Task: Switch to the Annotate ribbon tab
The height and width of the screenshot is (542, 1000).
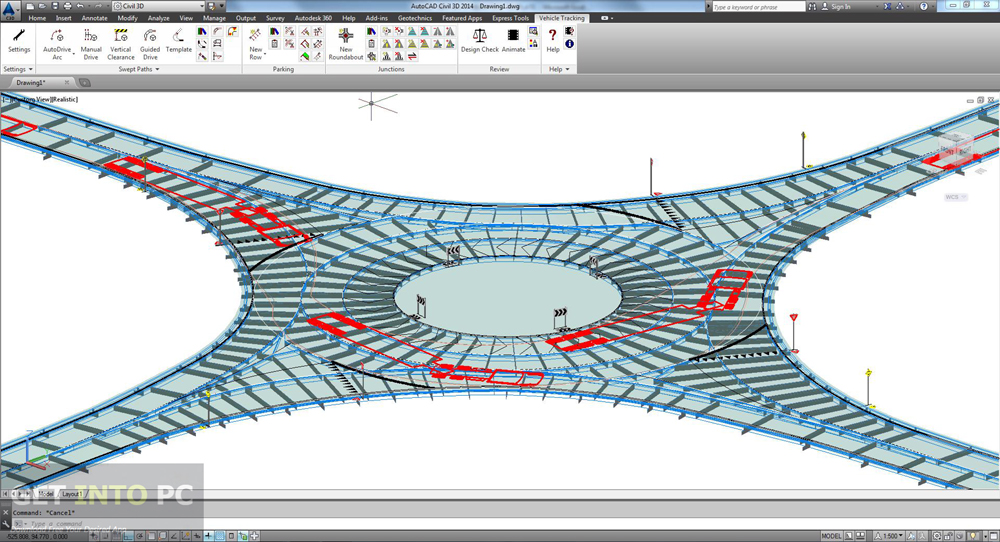Action: pyautogui.click(x=94, y=18)
